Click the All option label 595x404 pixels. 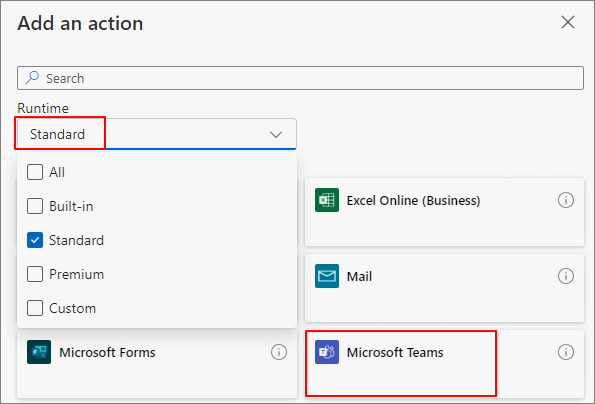(x=57, y=172)
